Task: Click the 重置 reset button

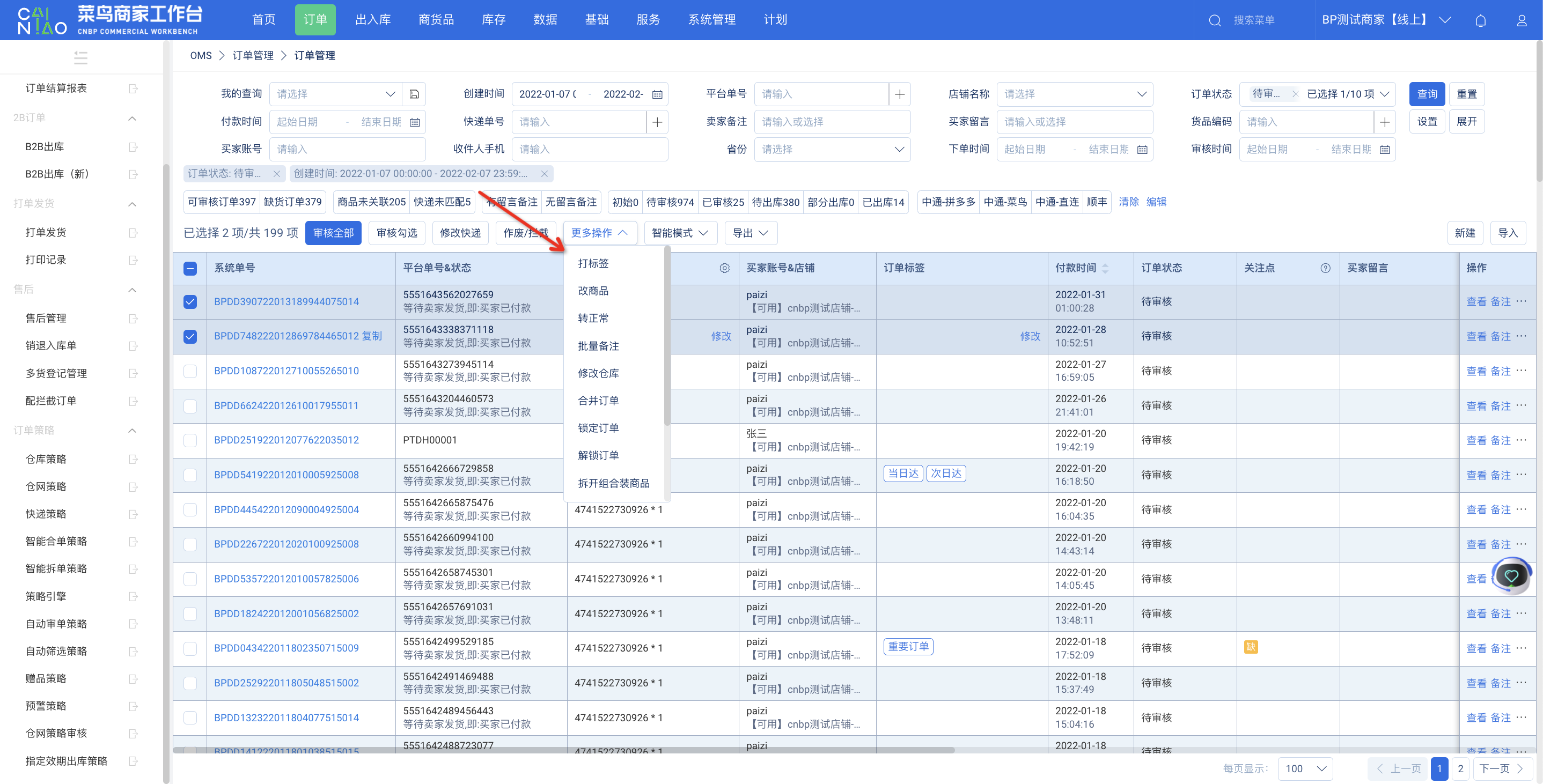Action: pos(1466,94)
